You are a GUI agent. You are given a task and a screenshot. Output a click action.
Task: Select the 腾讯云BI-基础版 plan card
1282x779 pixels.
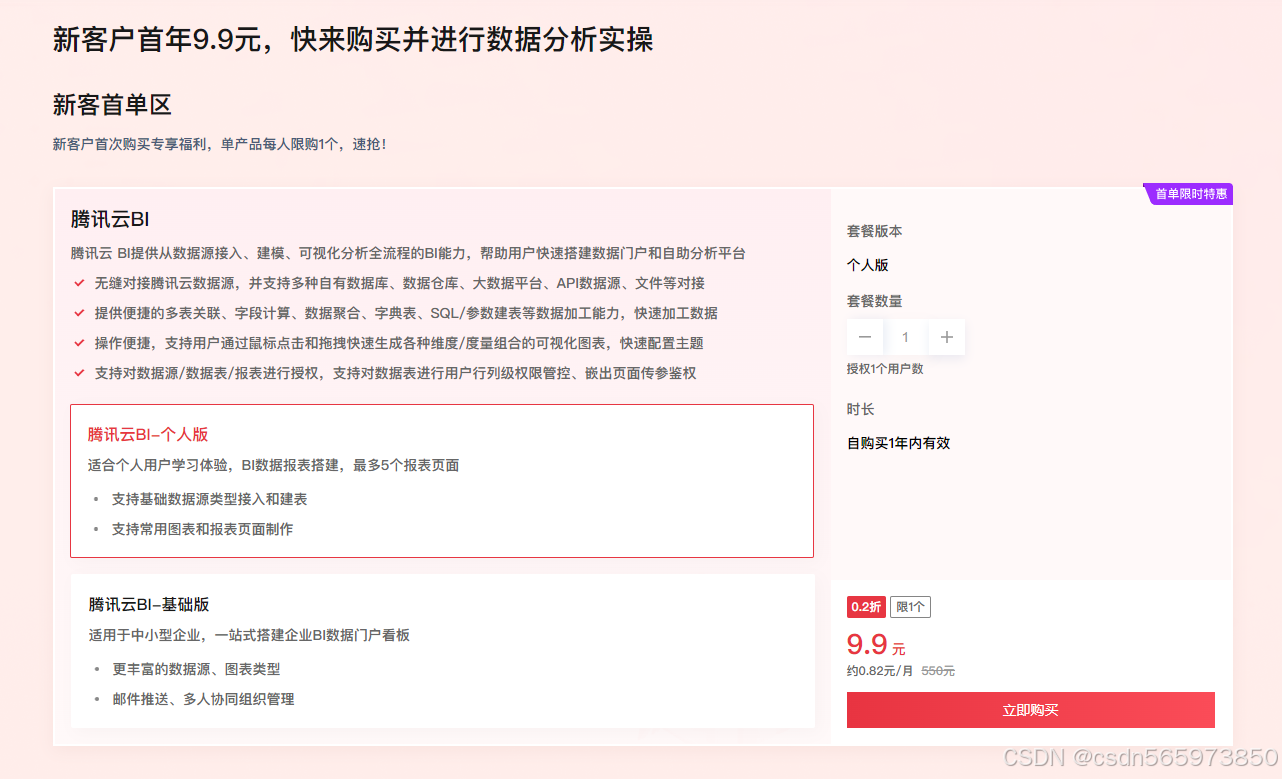(x=442, y=651)
